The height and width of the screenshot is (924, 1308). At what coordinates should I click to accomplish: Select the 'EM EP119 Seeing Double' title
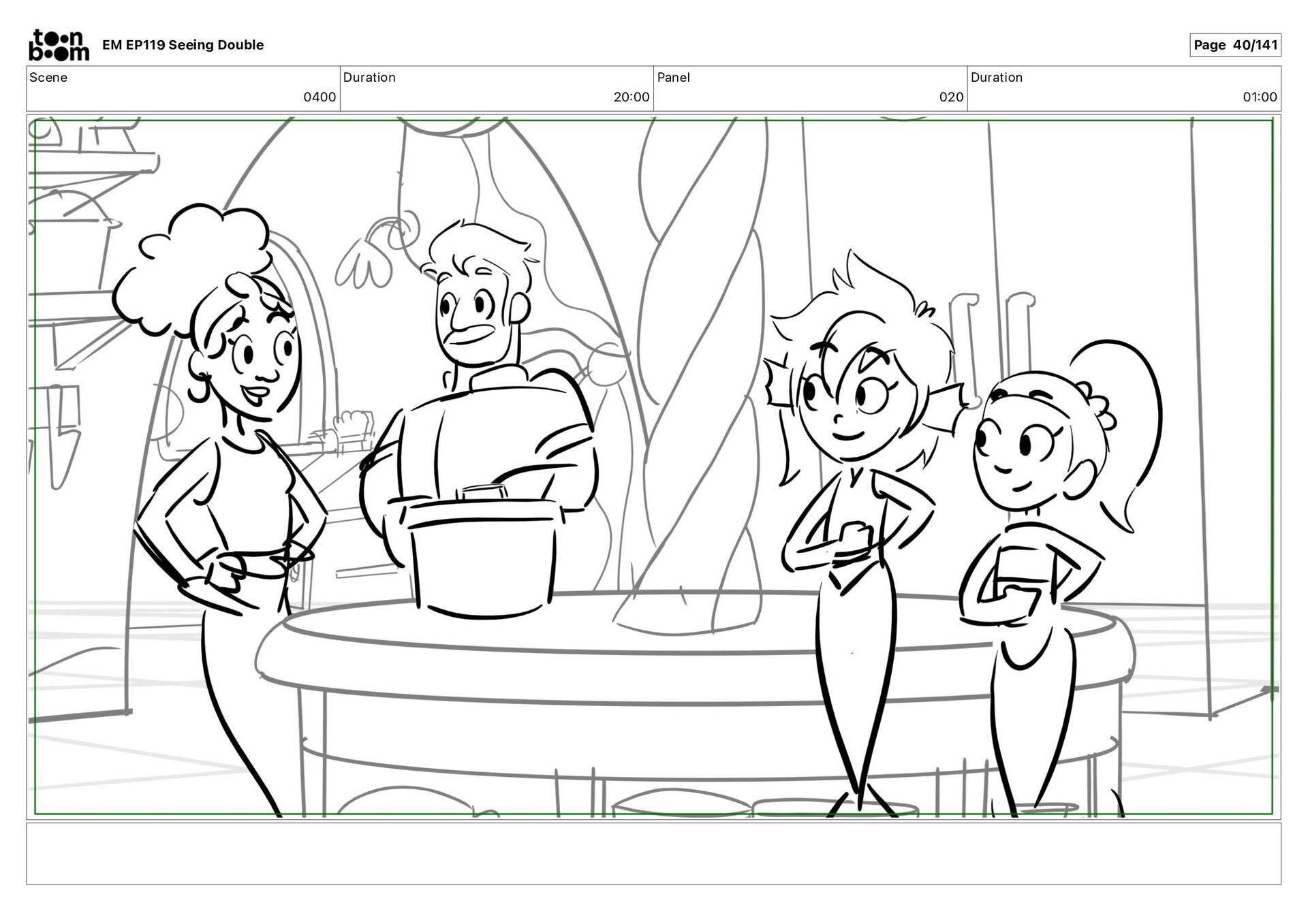(x=183, y=45)
